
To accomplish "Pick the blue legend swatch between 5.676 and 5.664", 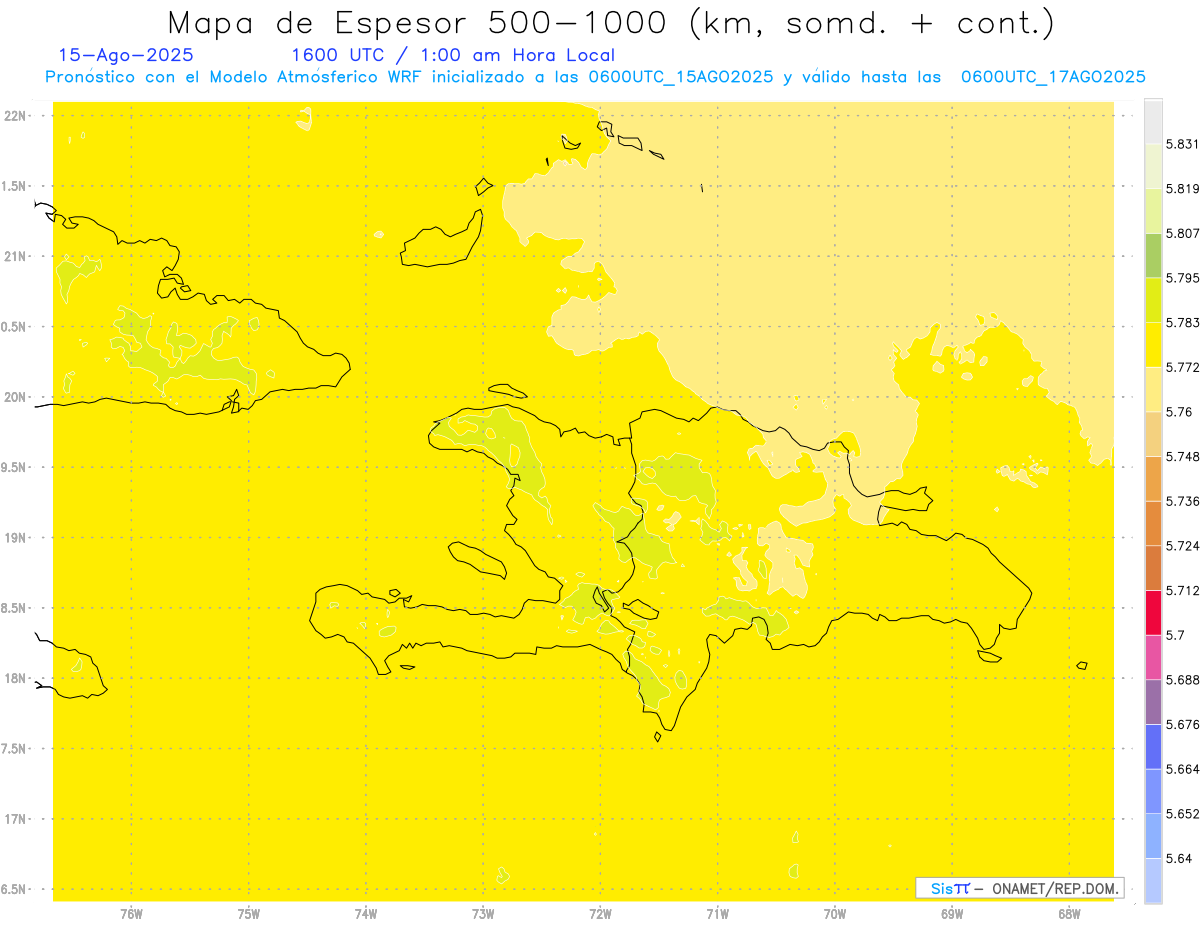I will click(1153, 747).
